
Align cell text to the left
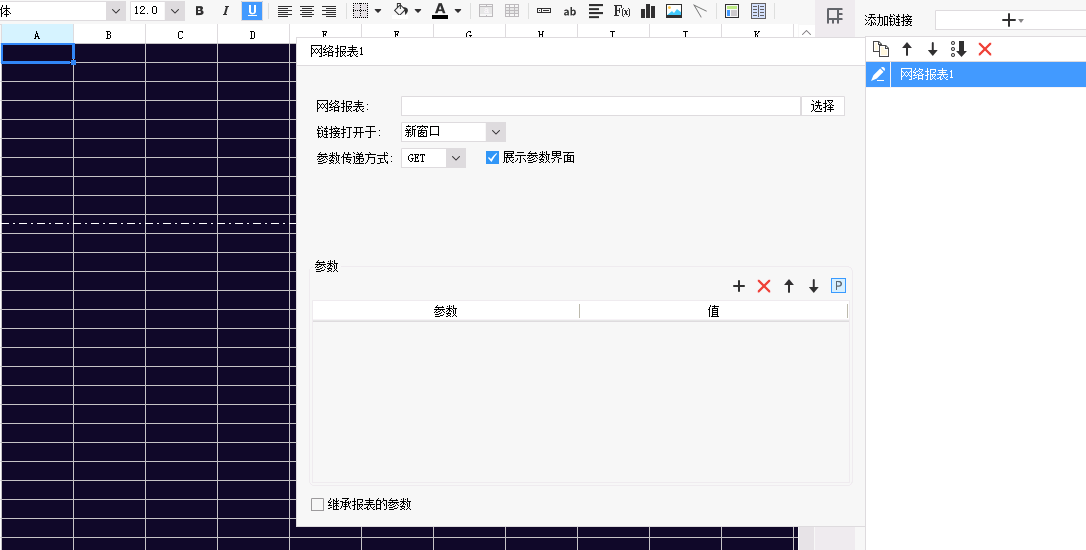pos(284,11)
